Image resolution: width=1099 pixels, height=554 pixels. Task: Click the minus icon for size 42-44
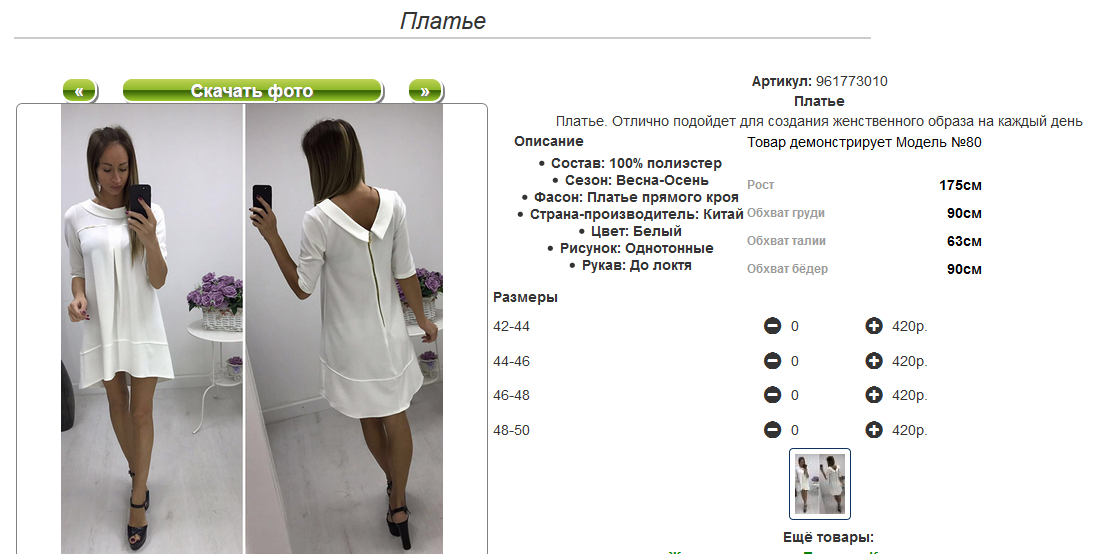pos(772,326)
